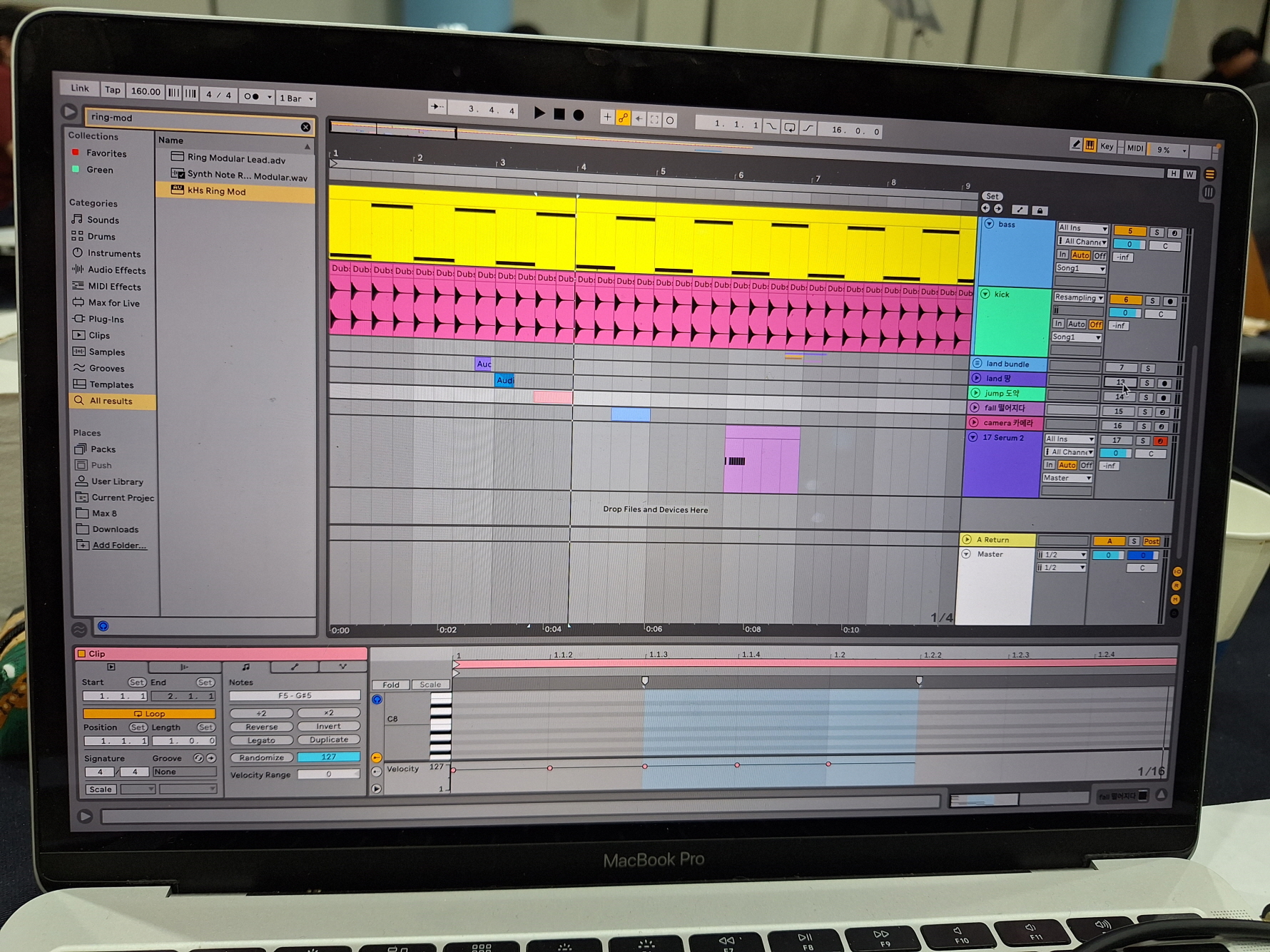Click the Tap tempo button
The image size is (1270, 952).
click(x=113, y=90)
